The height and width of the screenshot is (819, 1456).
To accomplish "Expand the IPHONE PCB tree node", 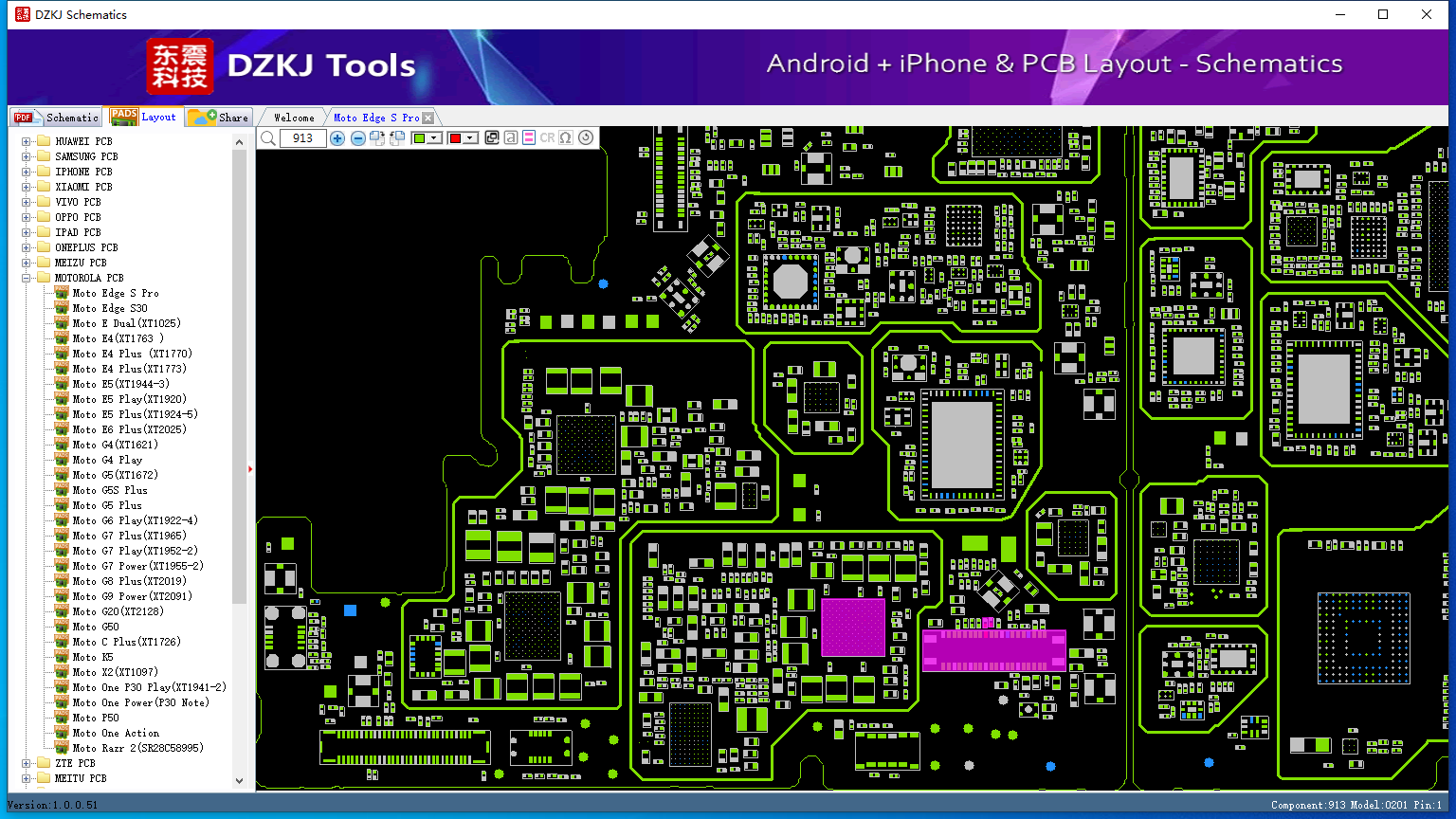I will (x=27, y=172).
